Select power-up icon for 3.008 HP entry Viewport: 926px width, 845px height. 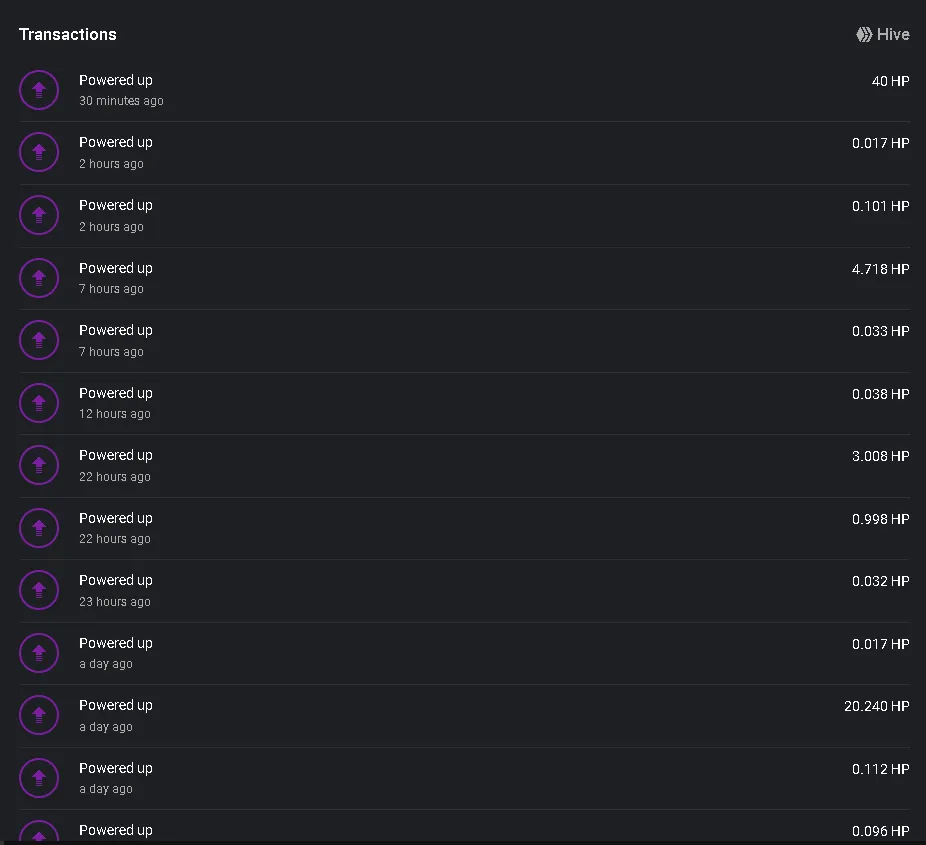pyautogui.click(x=39, y=465)
